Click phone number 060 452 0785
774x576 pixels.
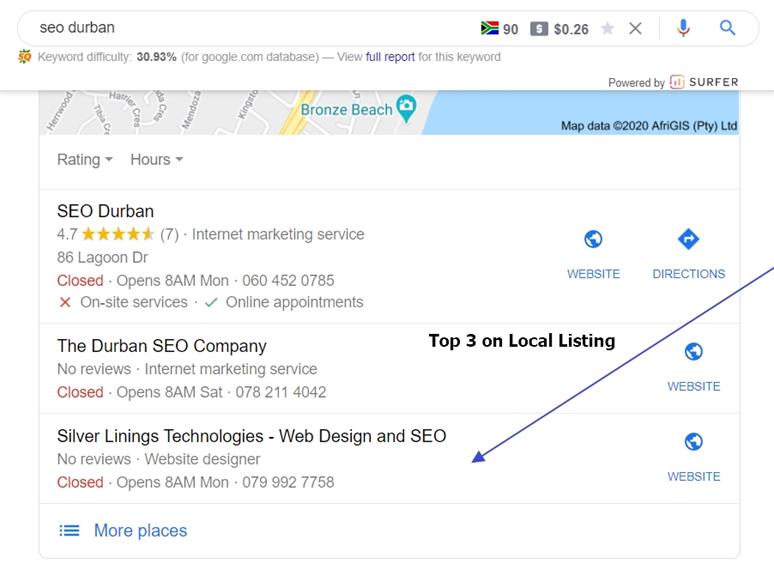288,280
